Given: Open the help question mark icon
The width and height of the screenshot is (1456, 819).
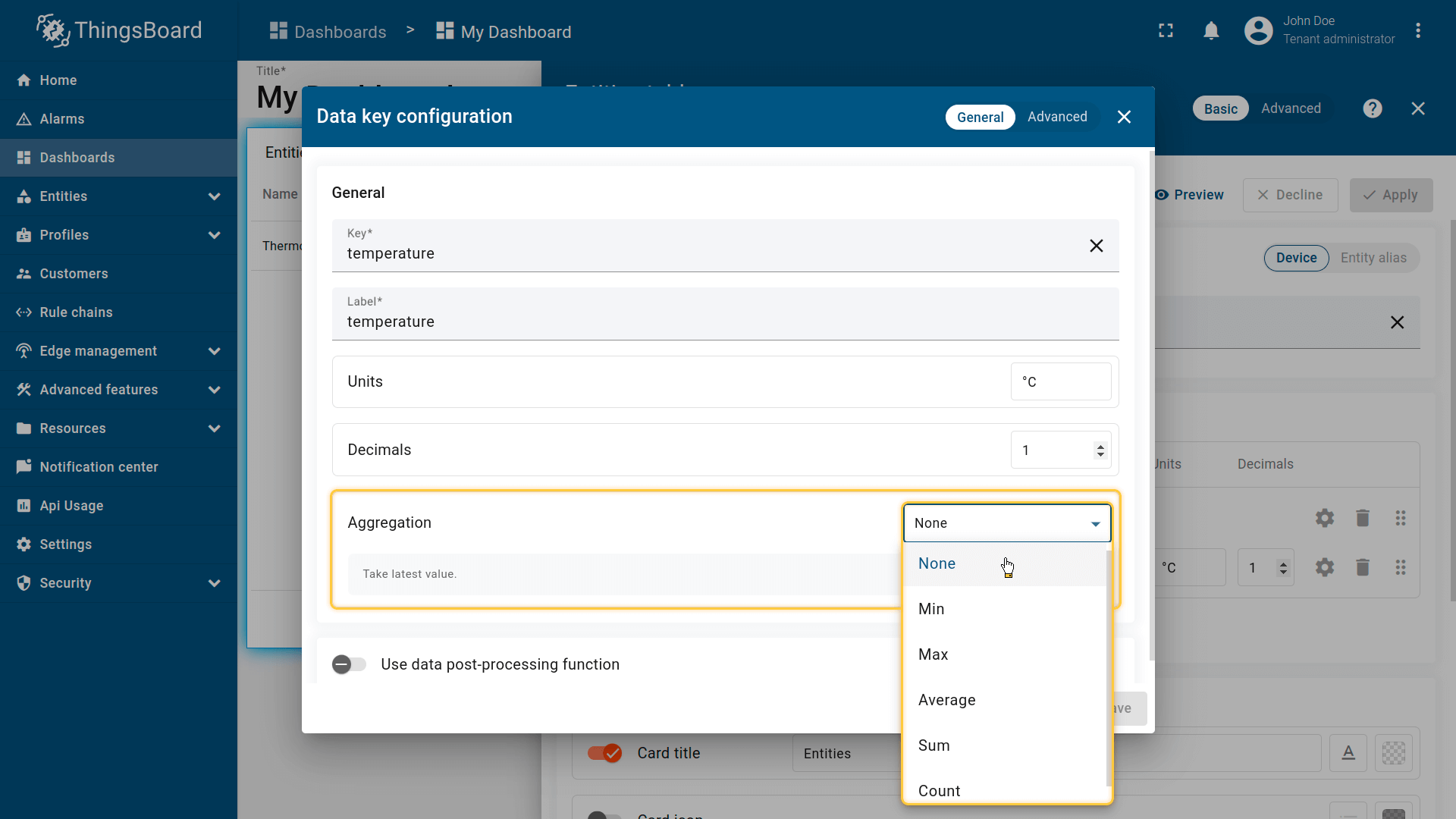Looking at the screenshot, I should click(x=1372, y=108).
